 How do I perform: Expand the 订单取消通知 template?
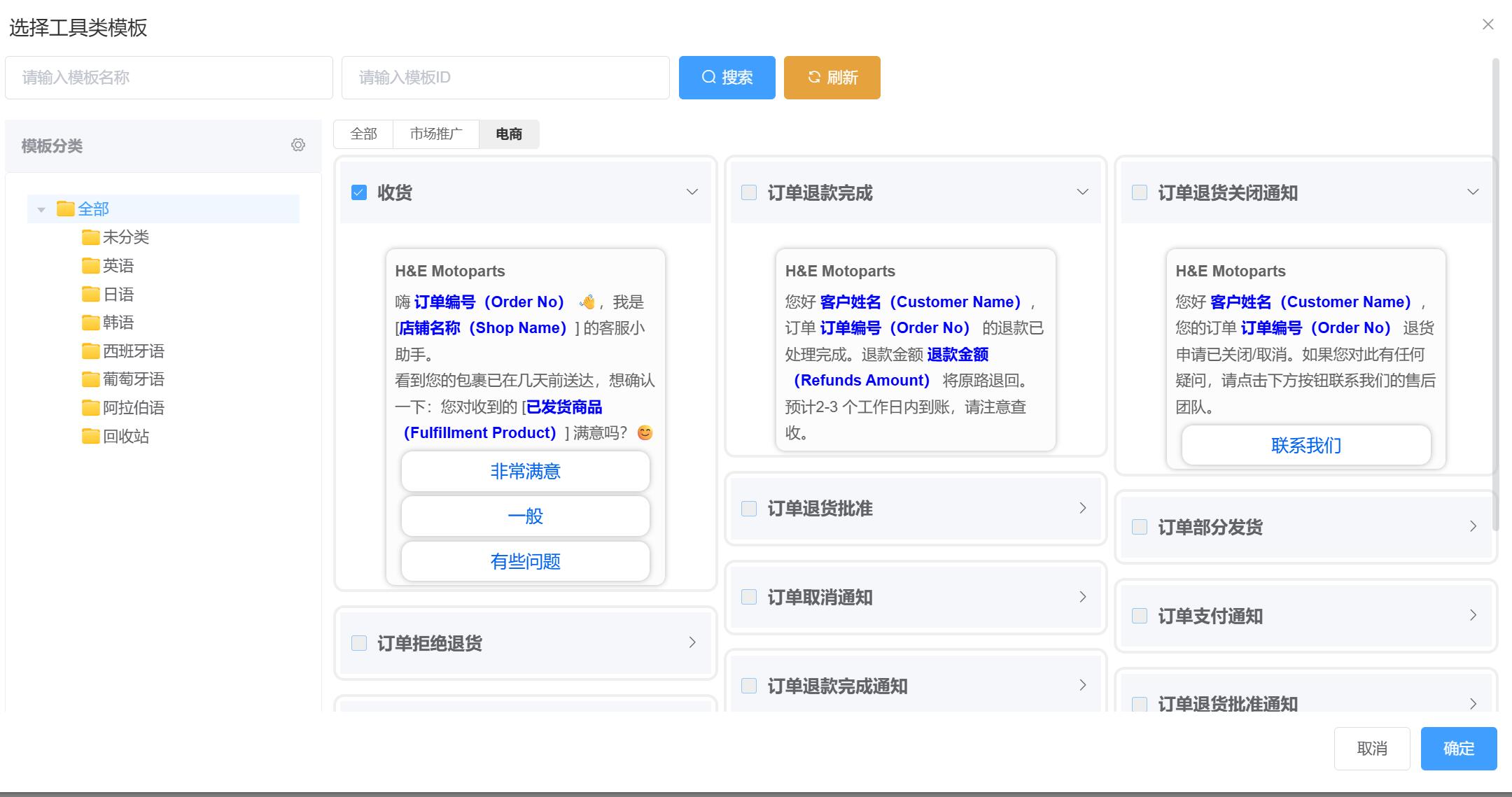point(1082,598)
